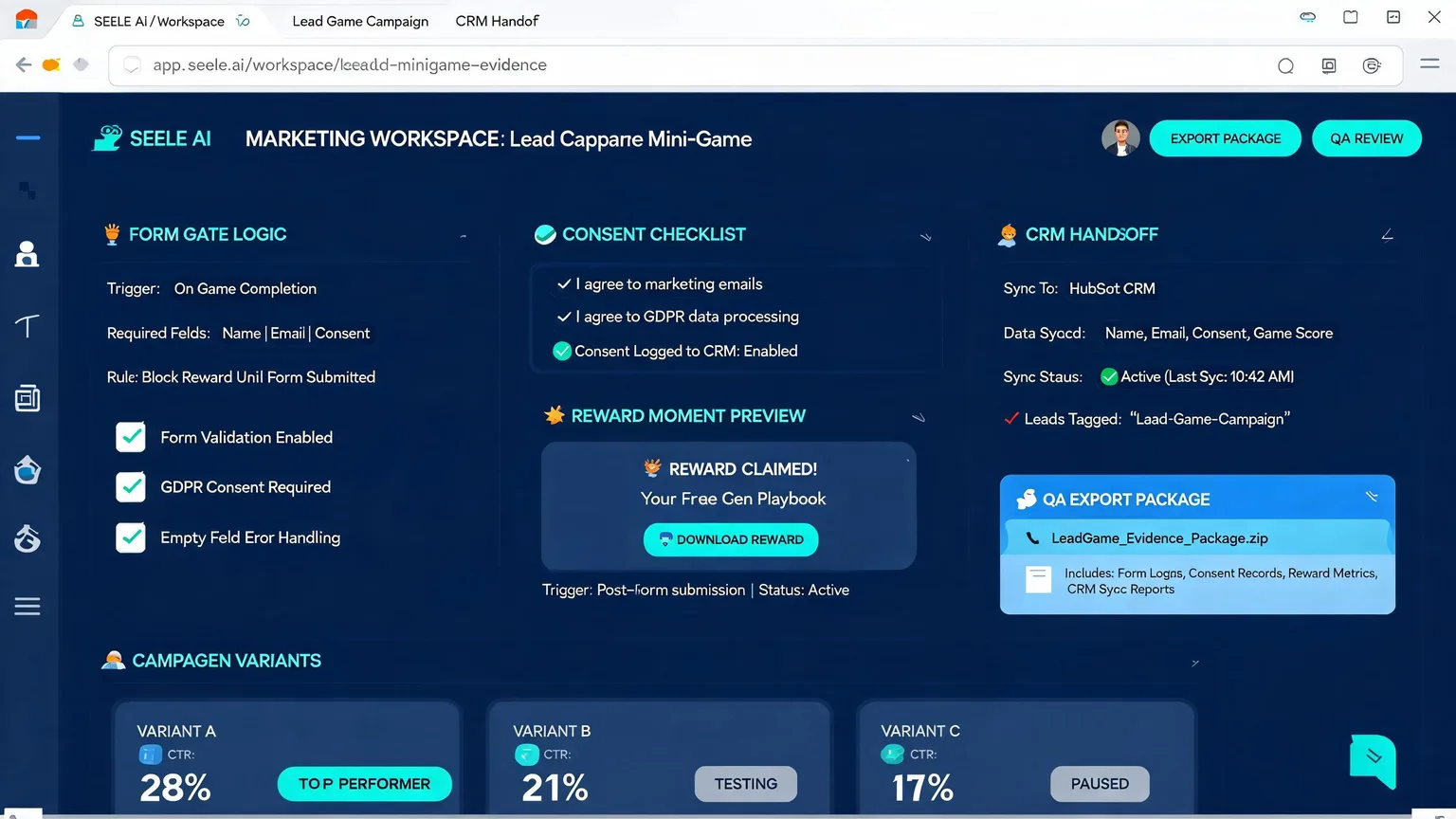Click the document icon in QA Export includes
The height and width of the screenshot is (819, 1456).
pos(1039,579)
